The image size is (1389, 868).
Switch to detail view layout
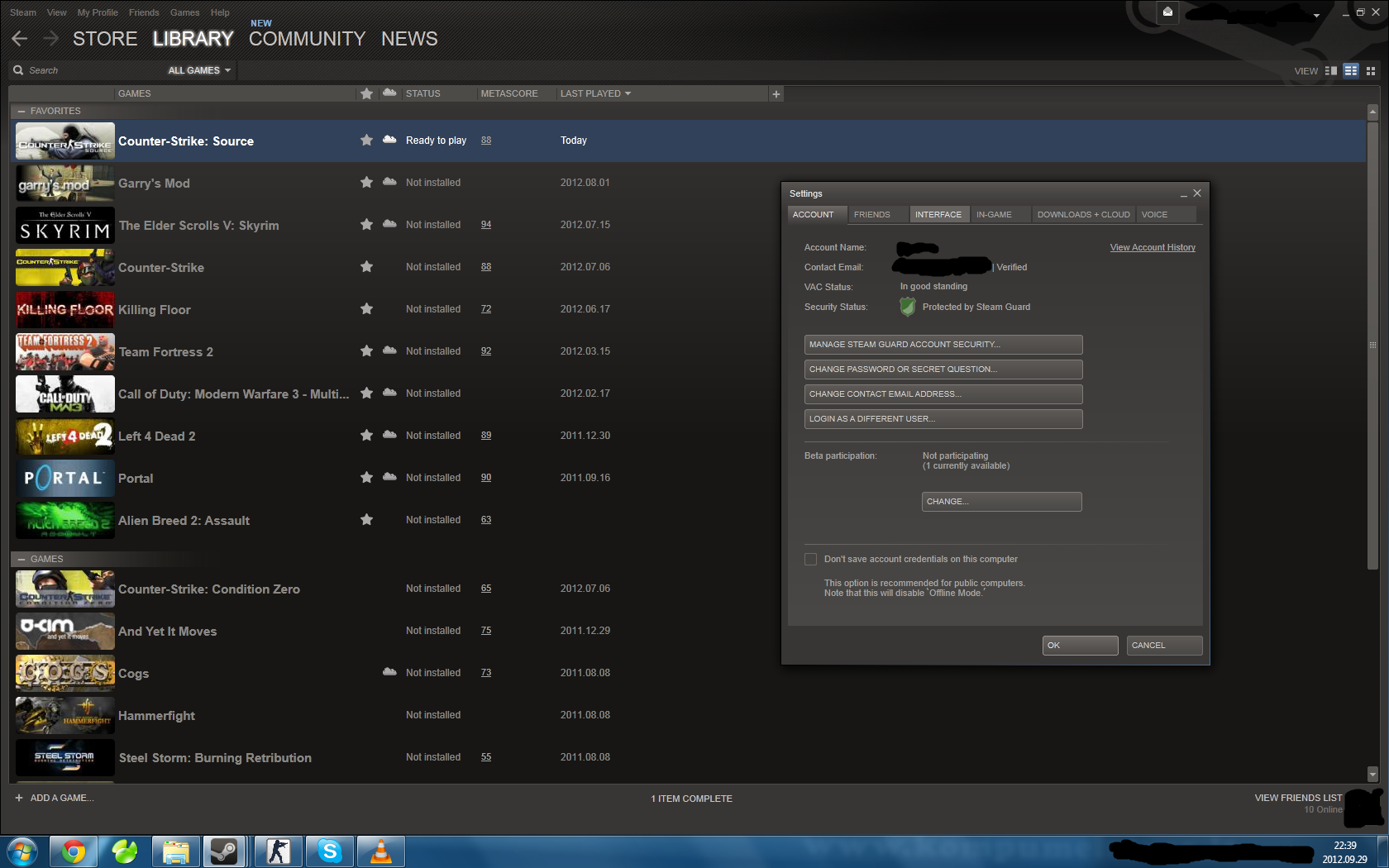tap(1331, 71)
